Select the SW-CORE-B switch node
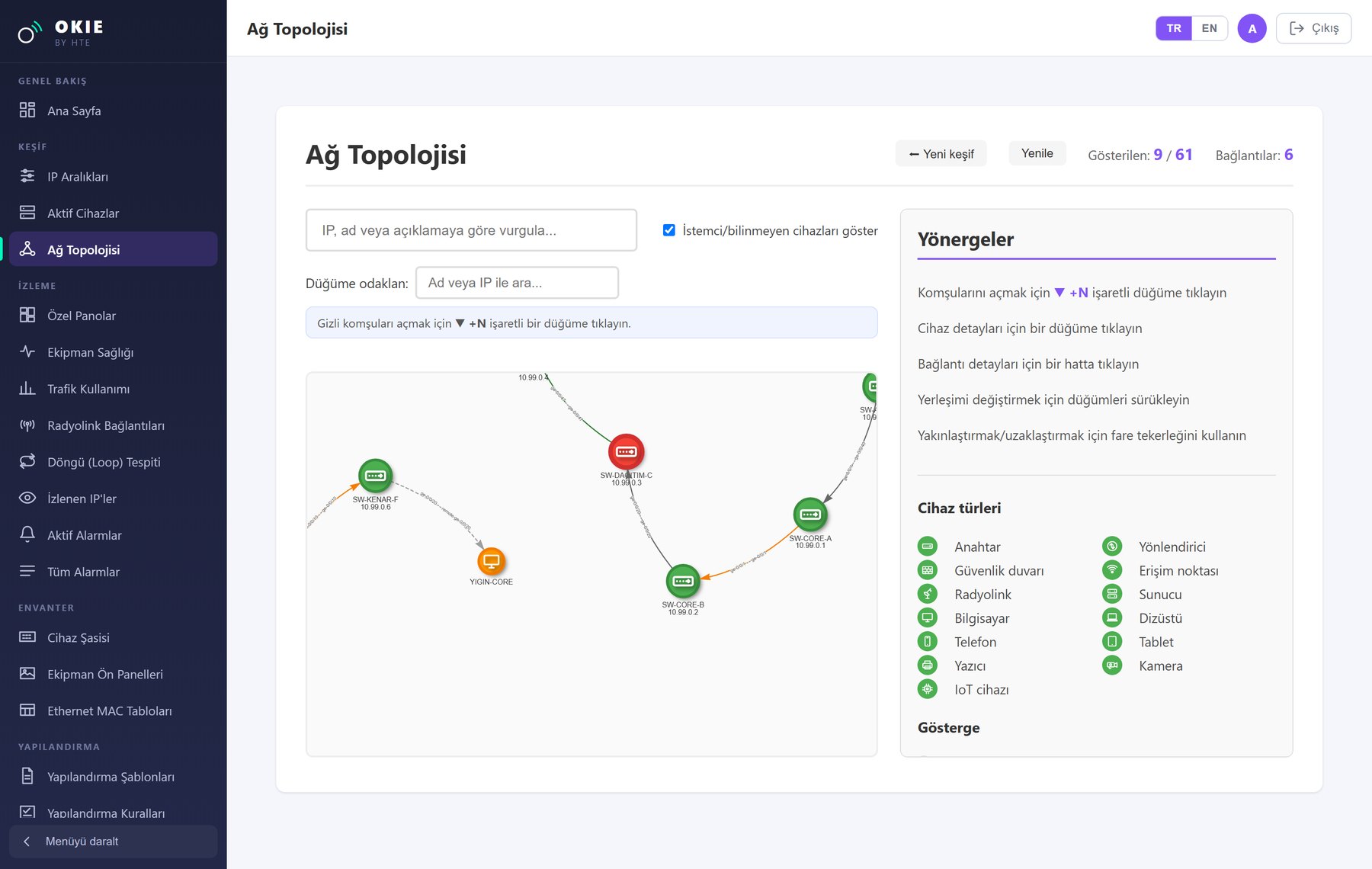This screenshot has width=1372, height=869. click(x=683, y=582)
